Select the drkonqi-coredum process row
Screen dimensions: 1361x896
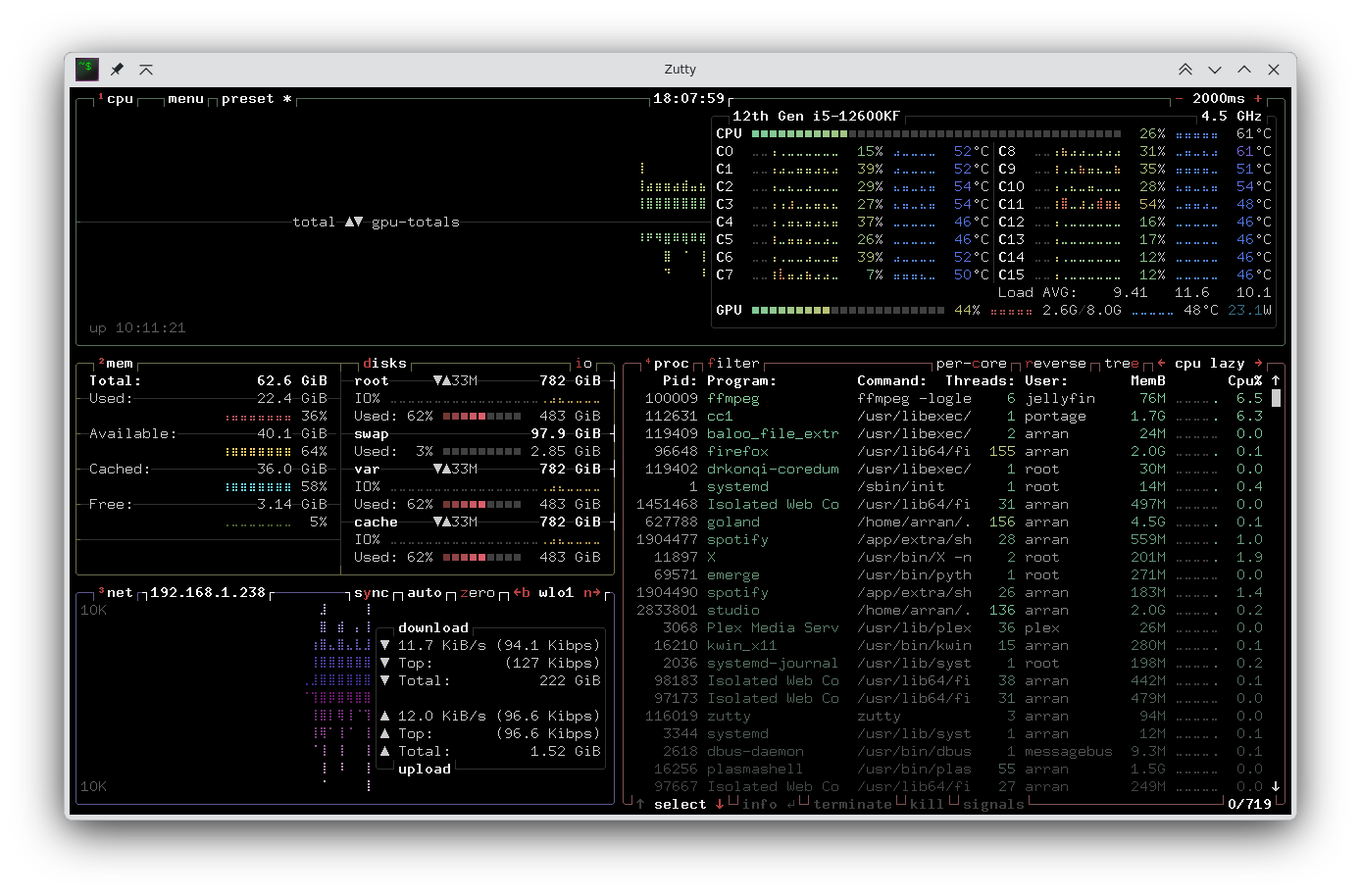(x=949, y=469)
